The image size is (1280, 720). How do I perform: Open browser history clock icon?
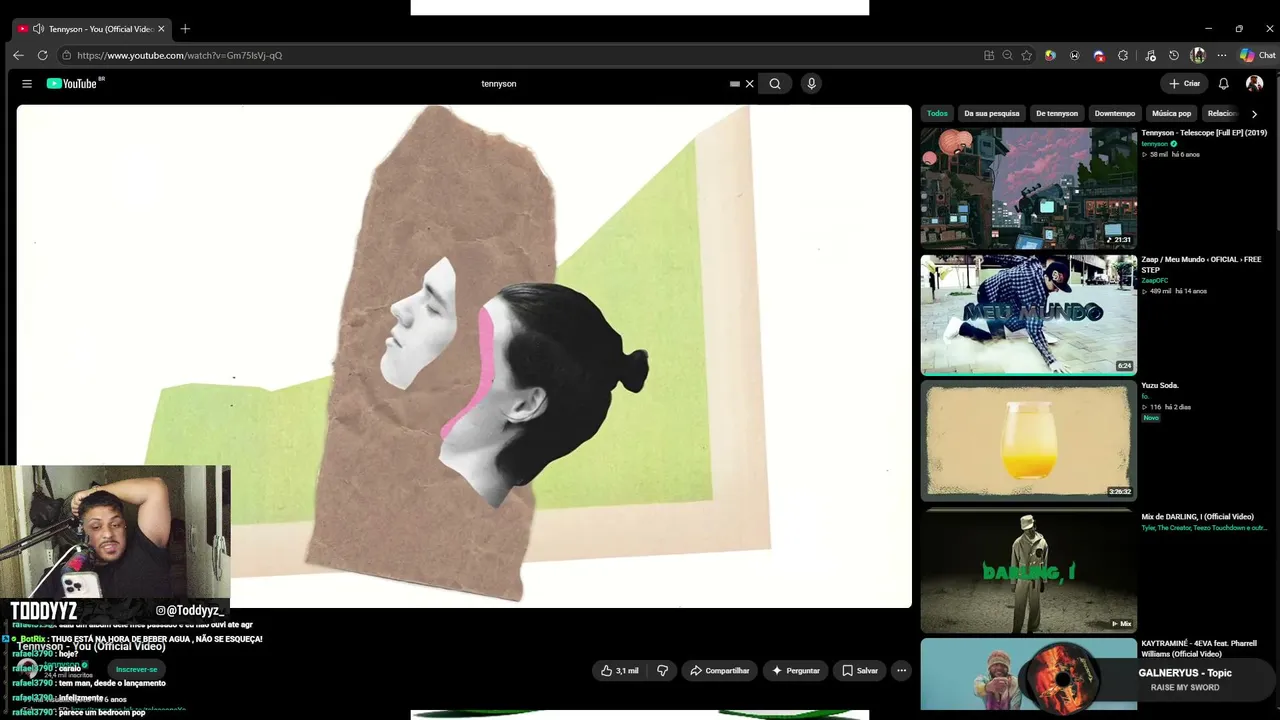coord(1174,55)
